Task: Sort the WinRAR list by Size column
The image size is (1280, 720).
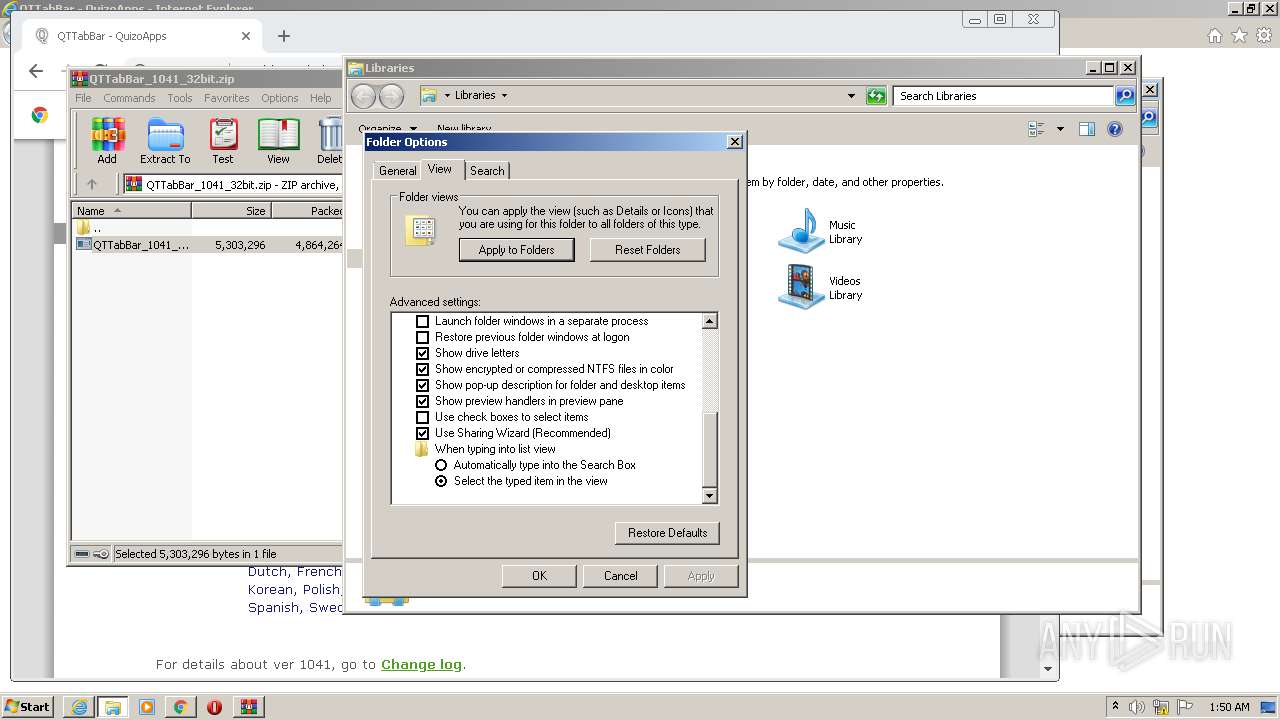Action: click(x=231, y=211)
